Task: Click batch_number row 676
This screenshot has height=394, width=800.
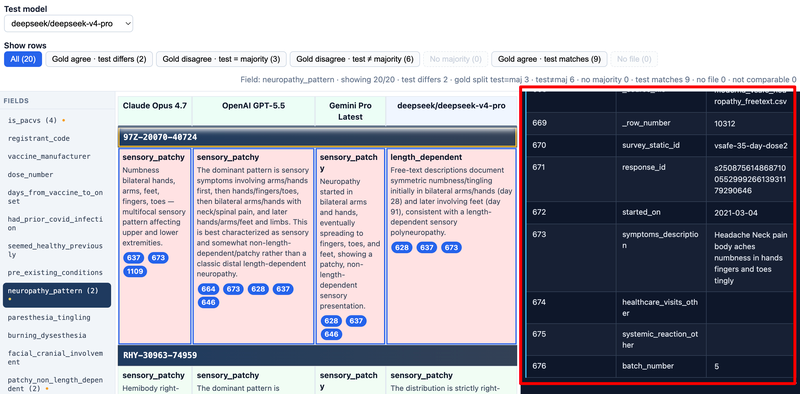Action: tap(661, 366)
